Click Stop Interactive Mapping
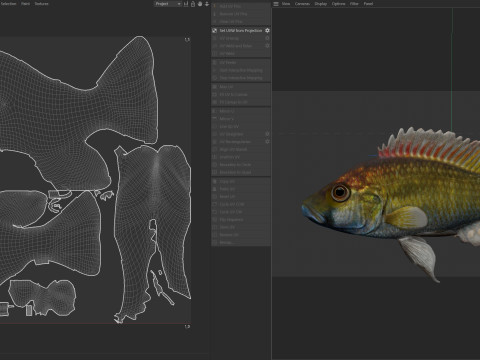Image resolution: width=480 pixels, height=360 pixels. [x=241, y=78]
